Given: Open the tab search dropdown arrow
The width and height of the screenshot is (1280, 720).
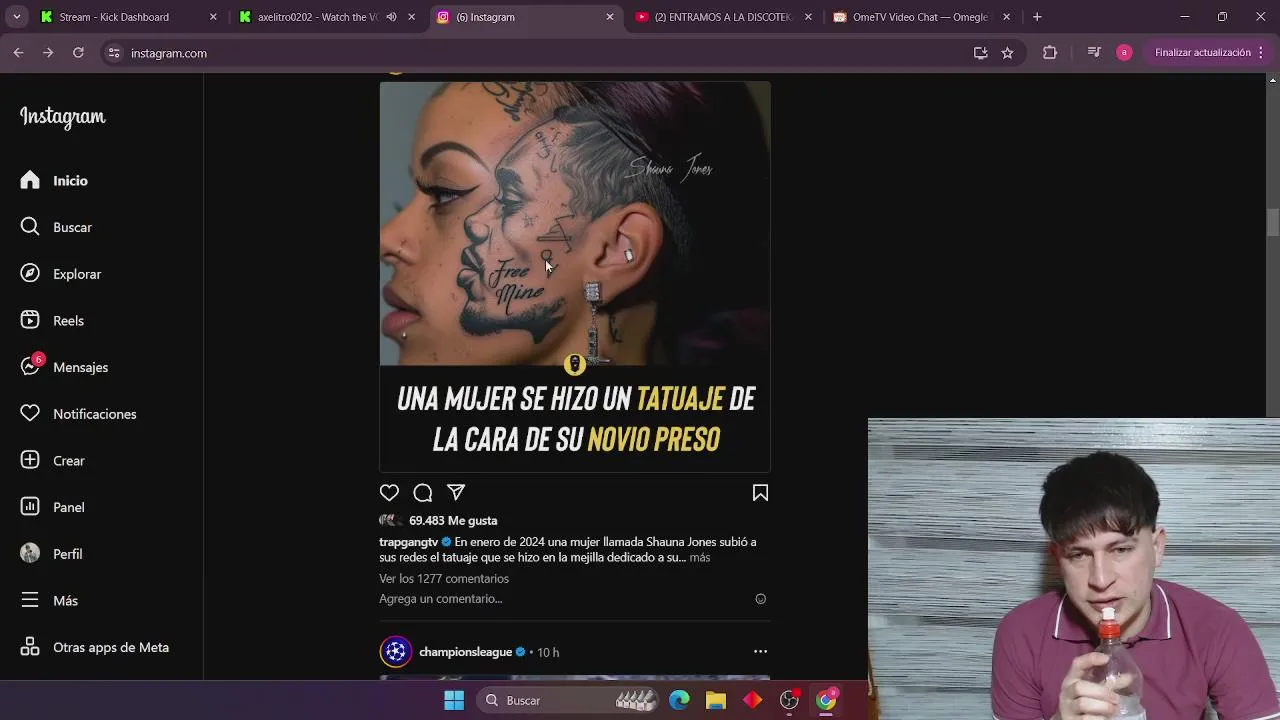Looking at the screenshot, I should [x=16, y=17].
